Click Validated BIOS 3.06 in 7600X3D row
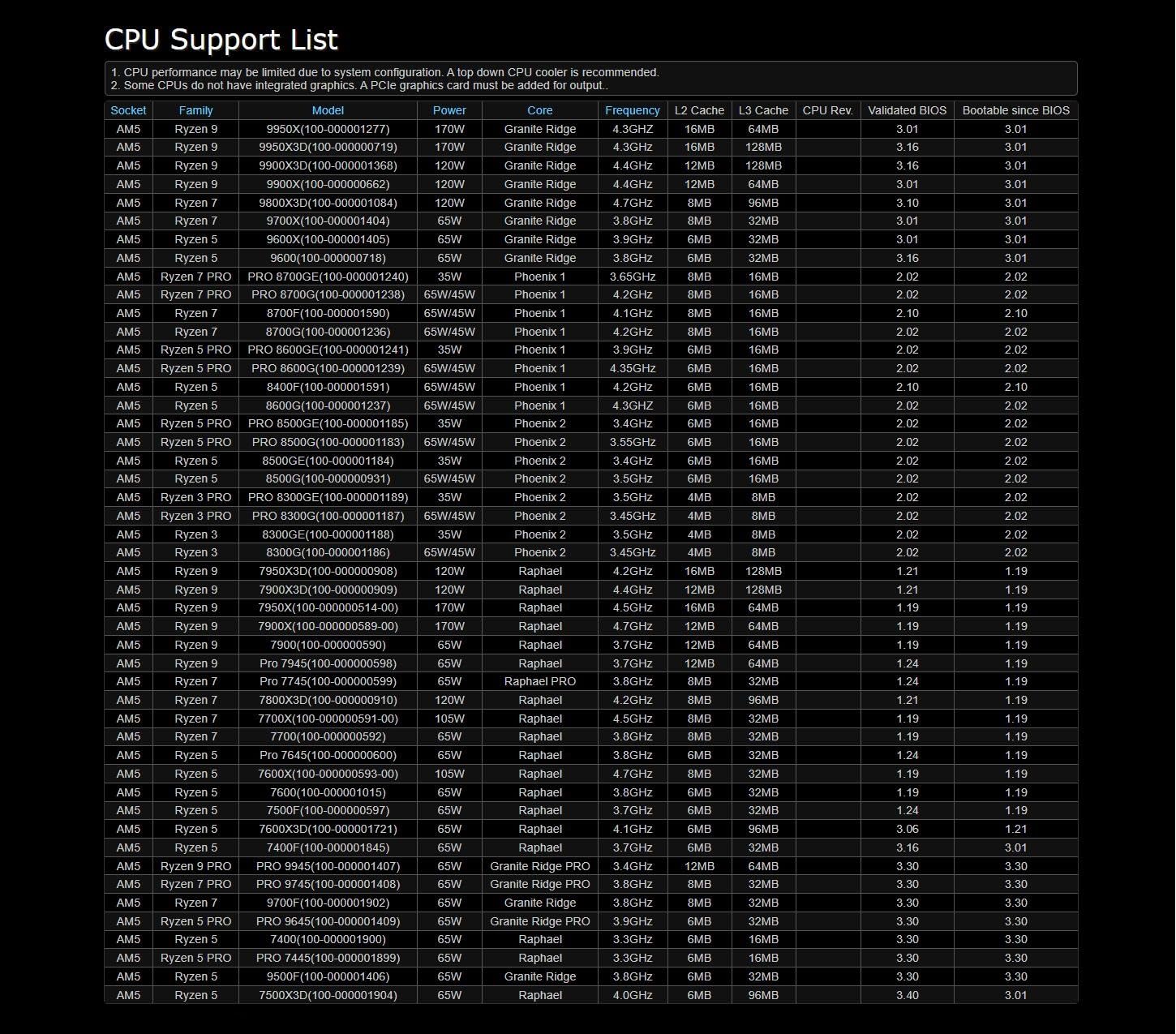 pyautogui.click(x=907, y=829)
